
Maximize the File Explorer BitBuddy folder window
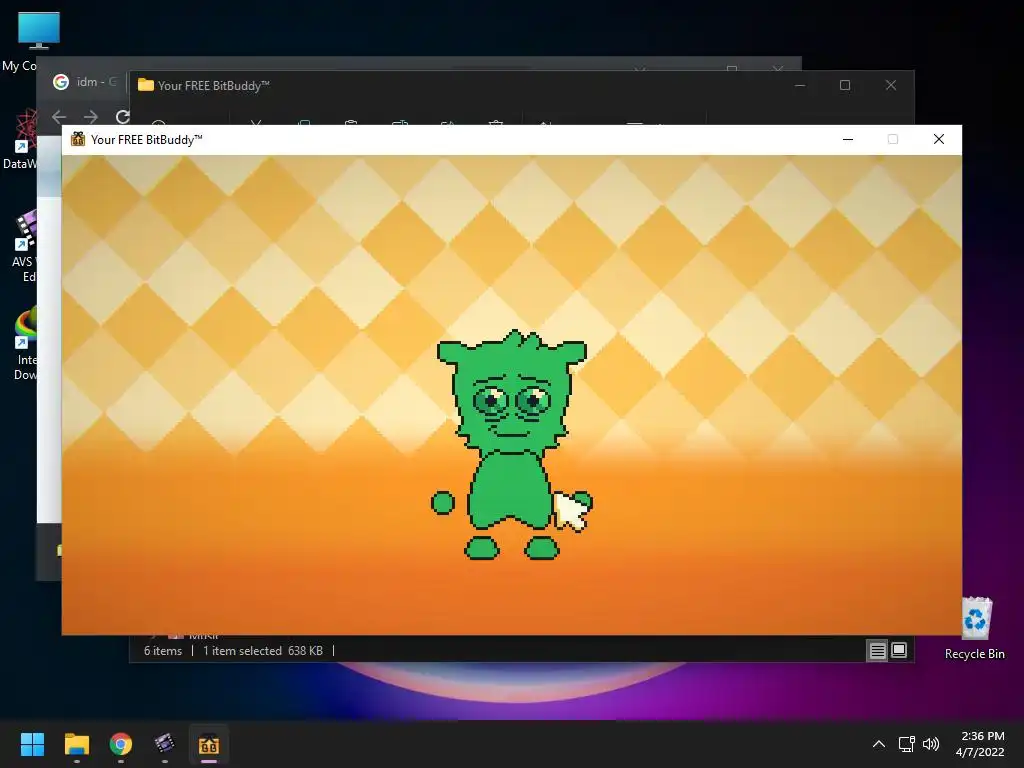[845, 85]
